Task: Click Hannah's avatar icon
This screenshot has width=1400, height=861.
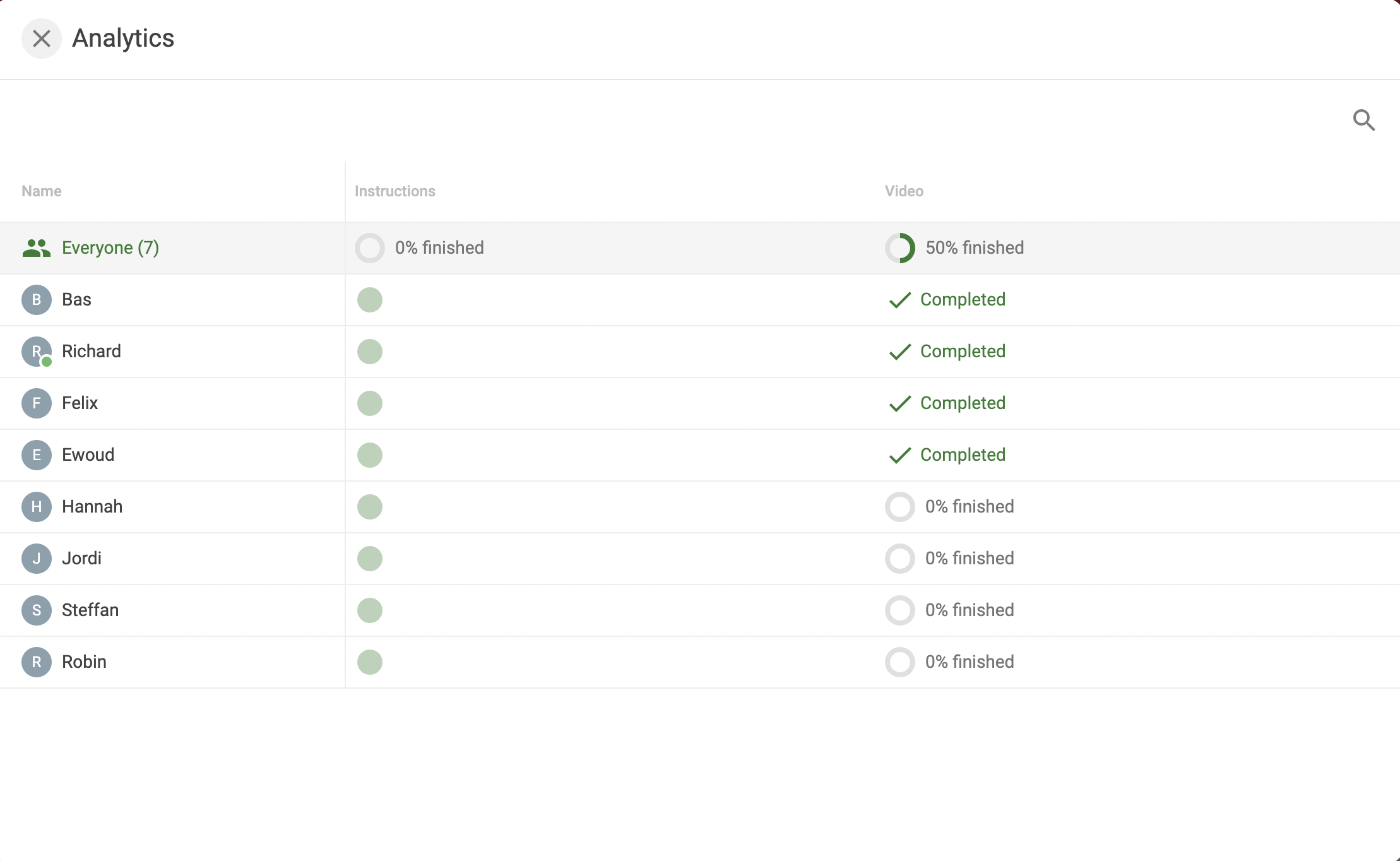Action: click(x=37, y=507)
